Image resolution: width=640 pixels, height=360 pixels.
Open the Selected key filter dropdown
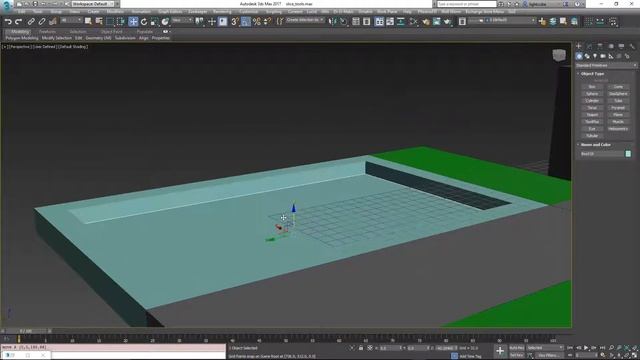(544, 348)
